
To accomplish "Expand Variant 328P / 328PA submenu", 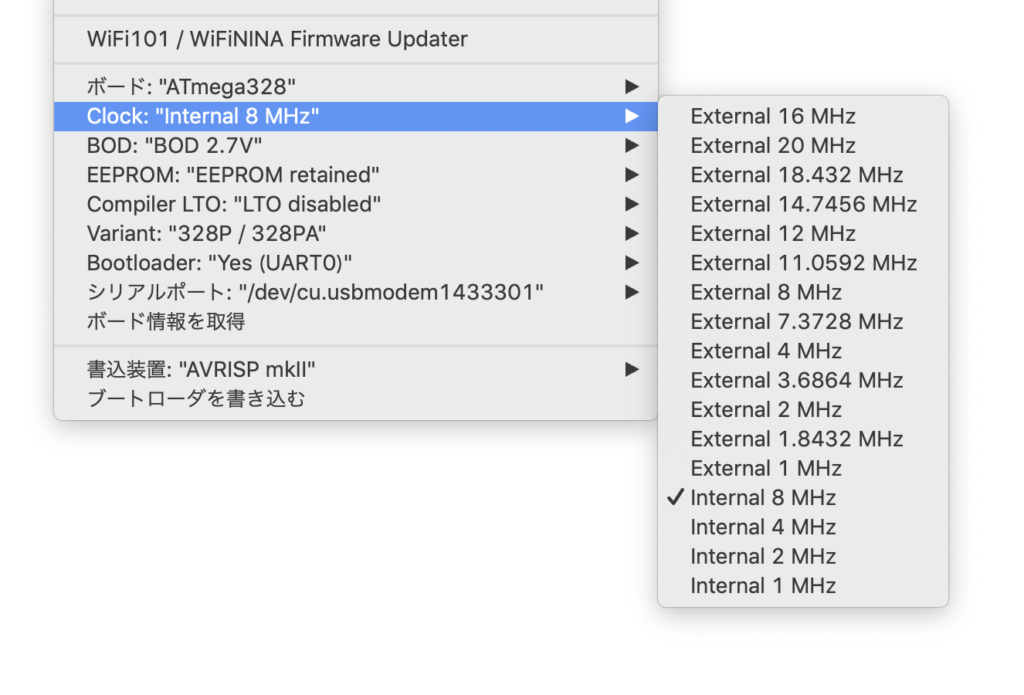I will click(x=207, y=233).
